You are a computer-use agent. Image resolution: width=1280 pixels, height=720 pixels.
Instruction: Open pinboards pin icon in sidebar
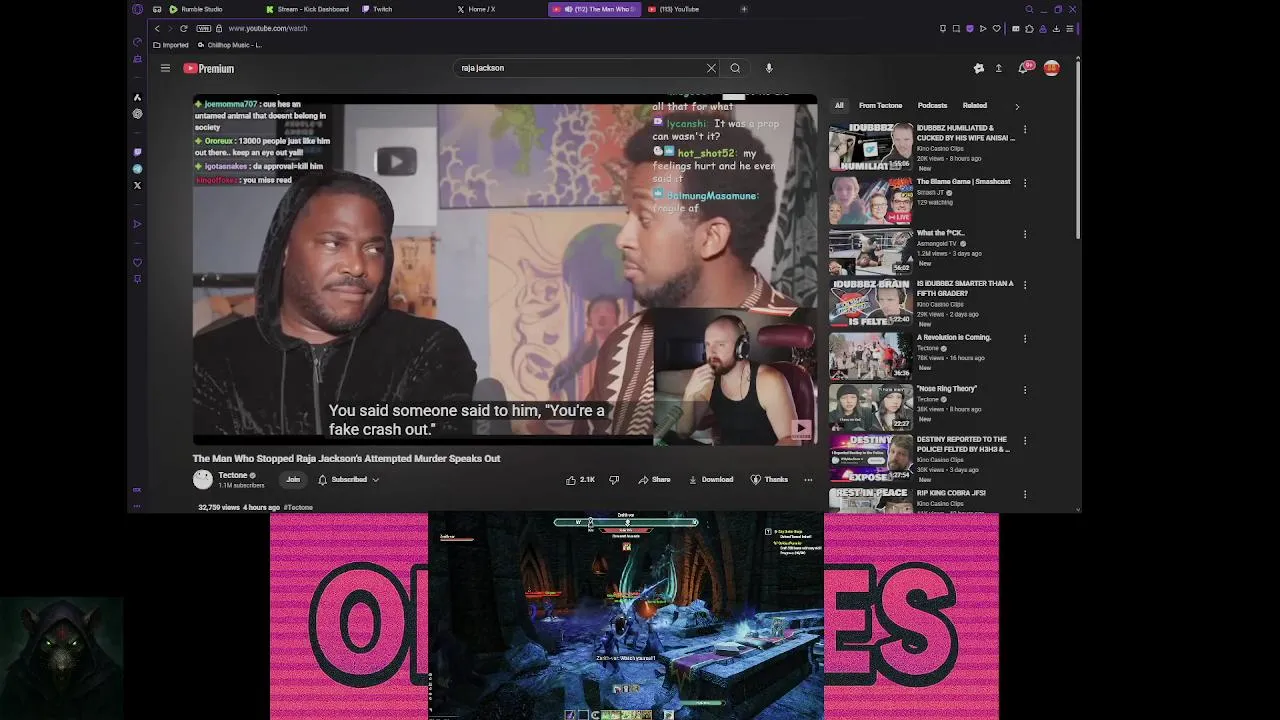point(137,279)
